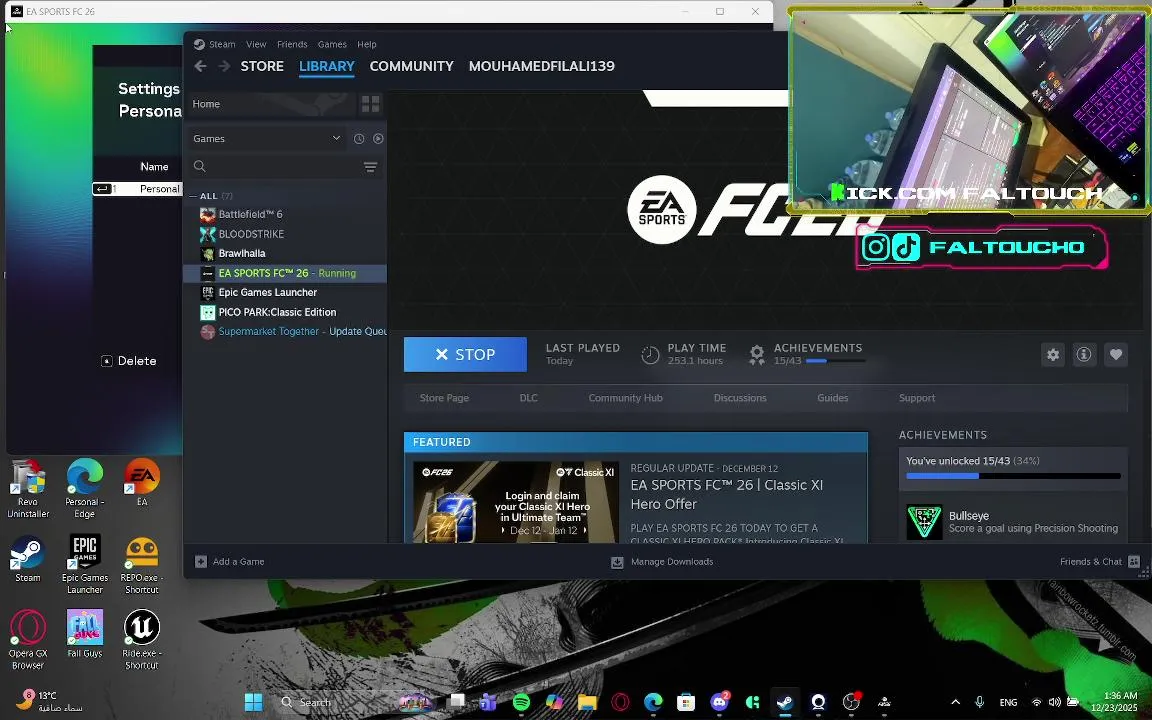Screen dimensions: 1152x720
Task: Open Epic Games Launcher desktop icon
Action: [x=84, y=564]
